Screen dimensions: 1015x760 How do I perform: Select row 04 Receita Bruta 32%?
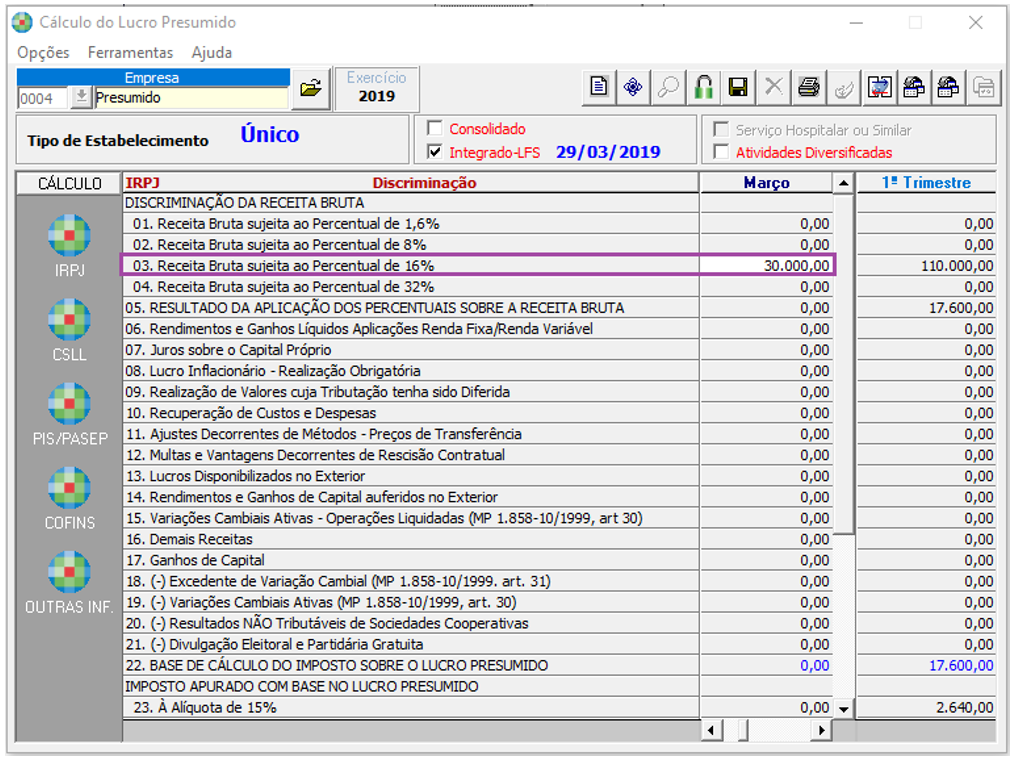(411, 287)
